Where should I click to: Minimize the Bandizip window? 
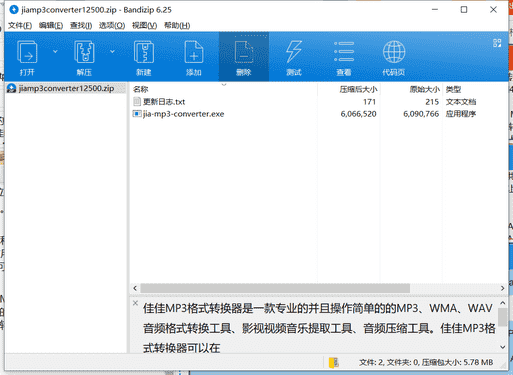pos(435,10)
